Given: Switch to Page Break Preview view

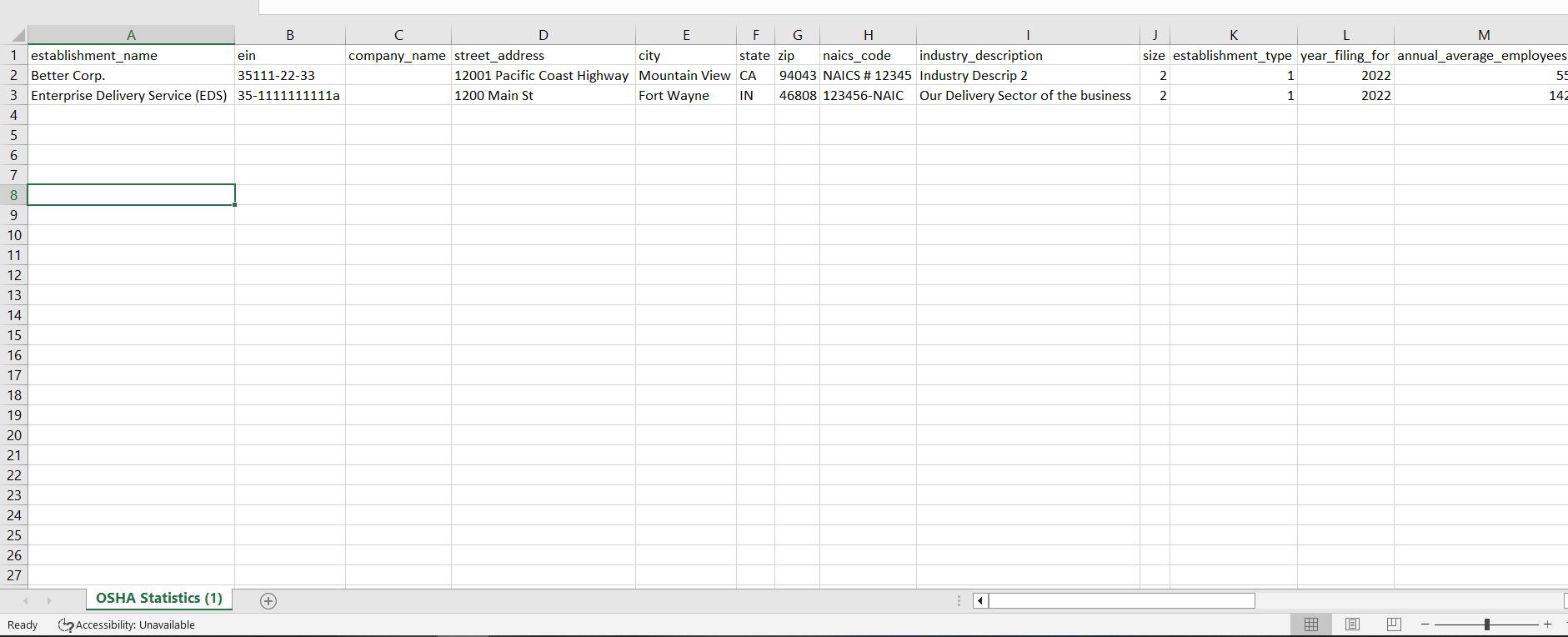Looking at the screenshot, I should click(1393, 624).
